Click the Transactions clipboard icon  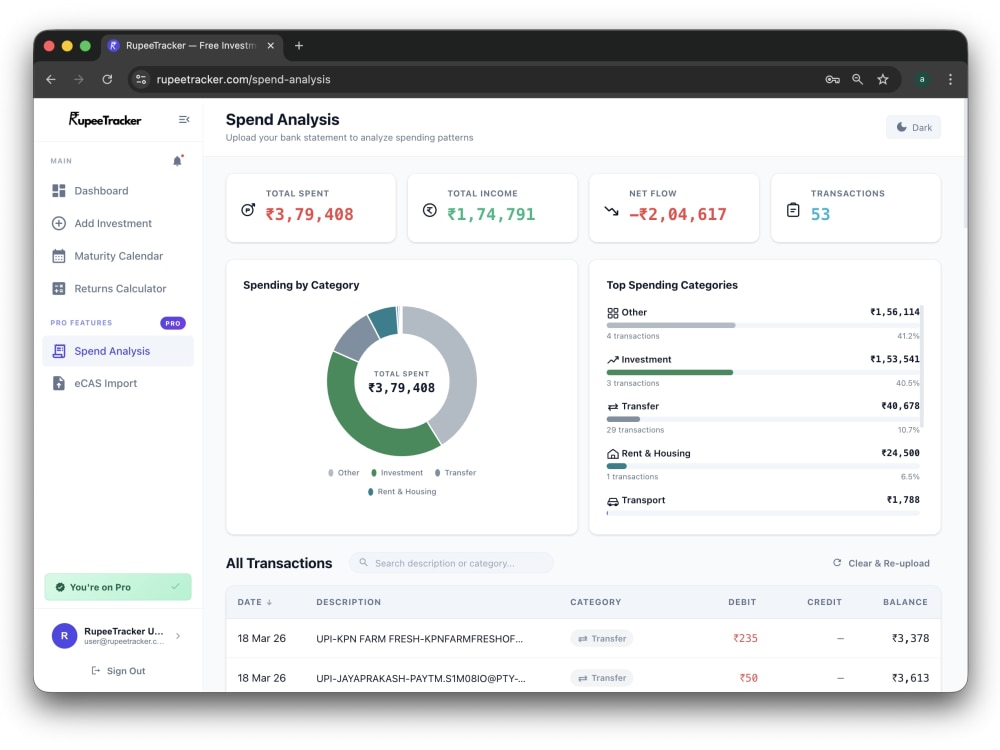click(793, 210)
